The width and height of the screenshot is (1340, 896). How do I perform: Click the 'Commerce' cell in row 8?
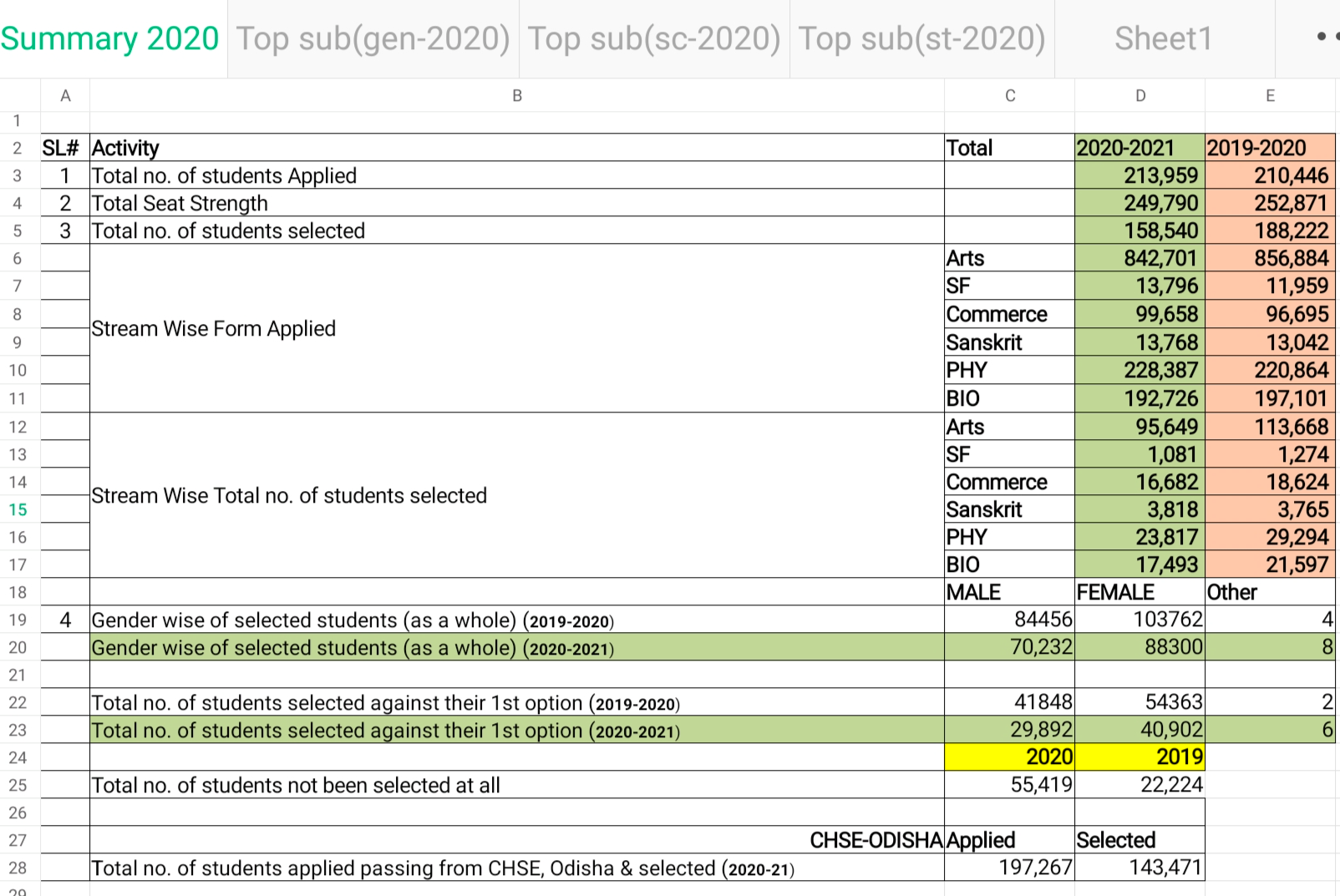(1010, 314)
